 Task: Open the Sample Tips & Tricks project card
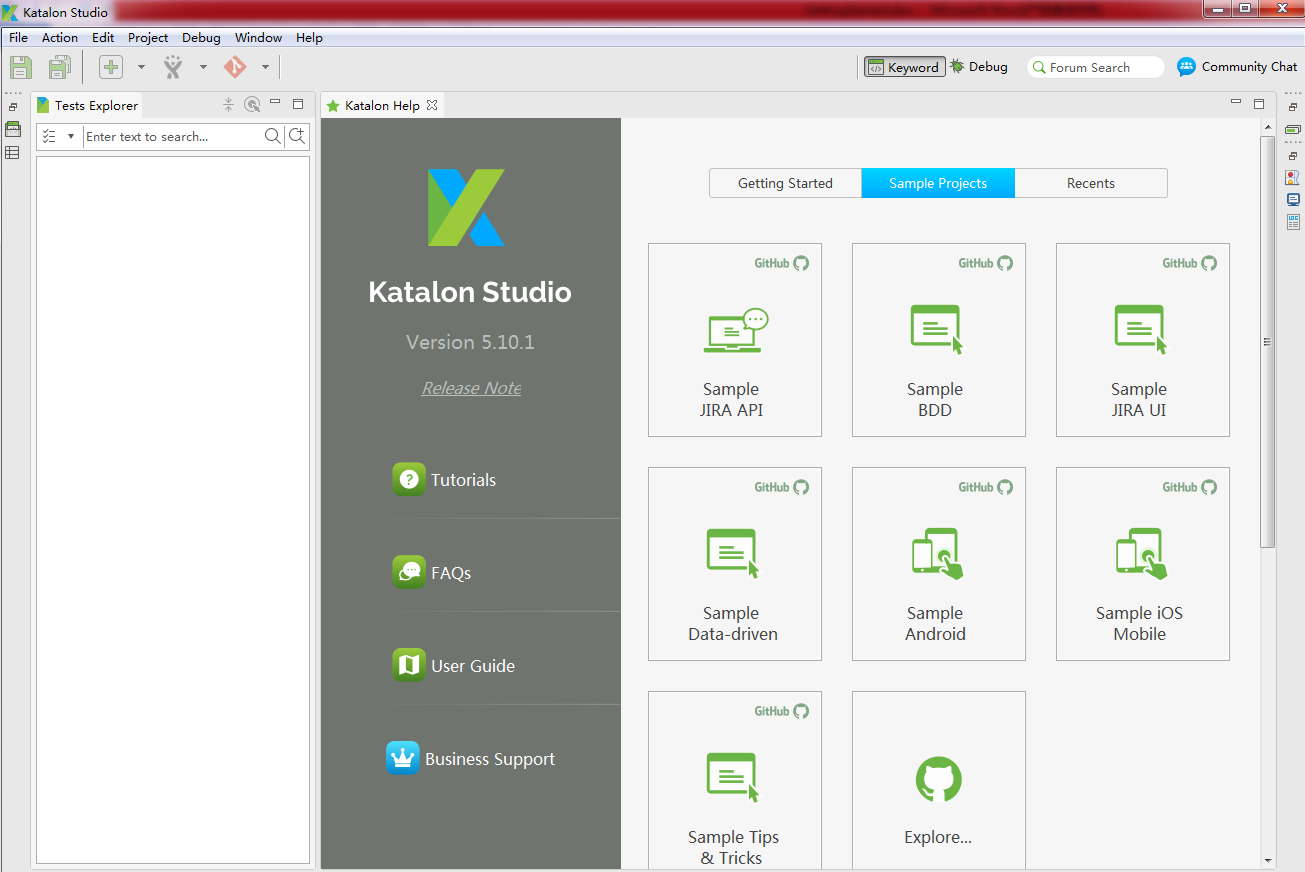[x=735, y=780]
